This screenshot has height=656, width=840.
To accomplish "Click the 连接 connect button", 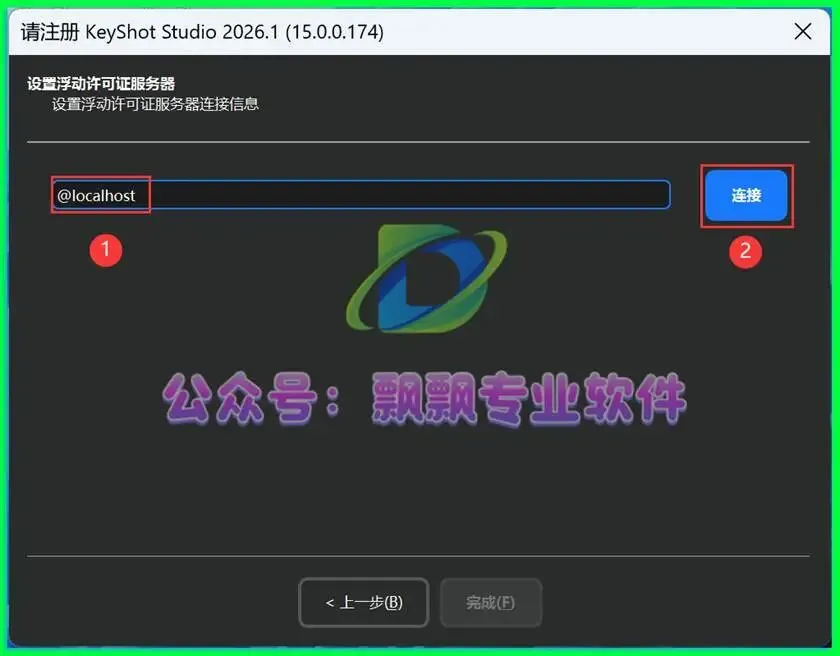I will click(x=746, y=195).
